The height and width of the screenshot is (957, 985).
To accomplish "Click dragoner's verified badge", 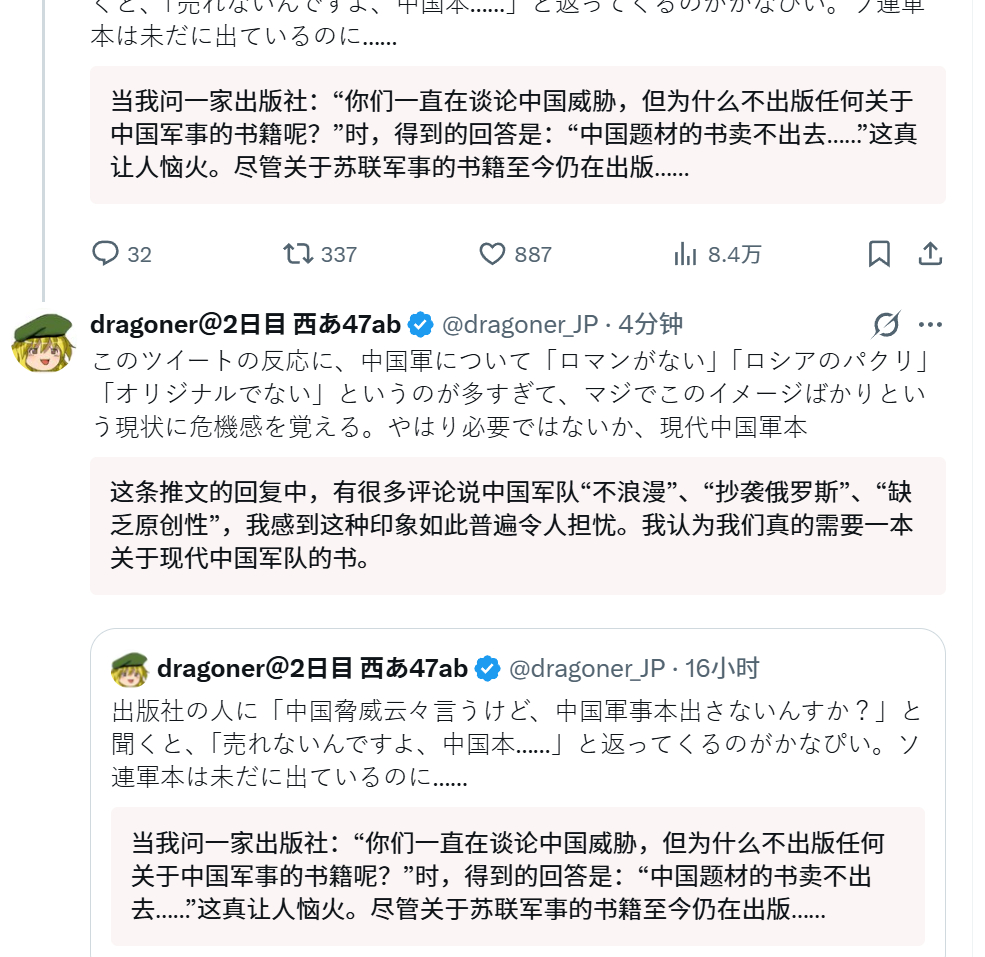I will pyautogui.click(x=420, y=323).
